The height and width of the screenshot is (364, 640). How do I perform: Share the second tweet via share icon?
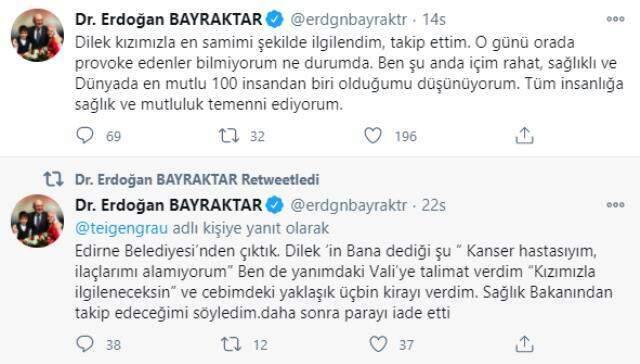coord(524,344)
